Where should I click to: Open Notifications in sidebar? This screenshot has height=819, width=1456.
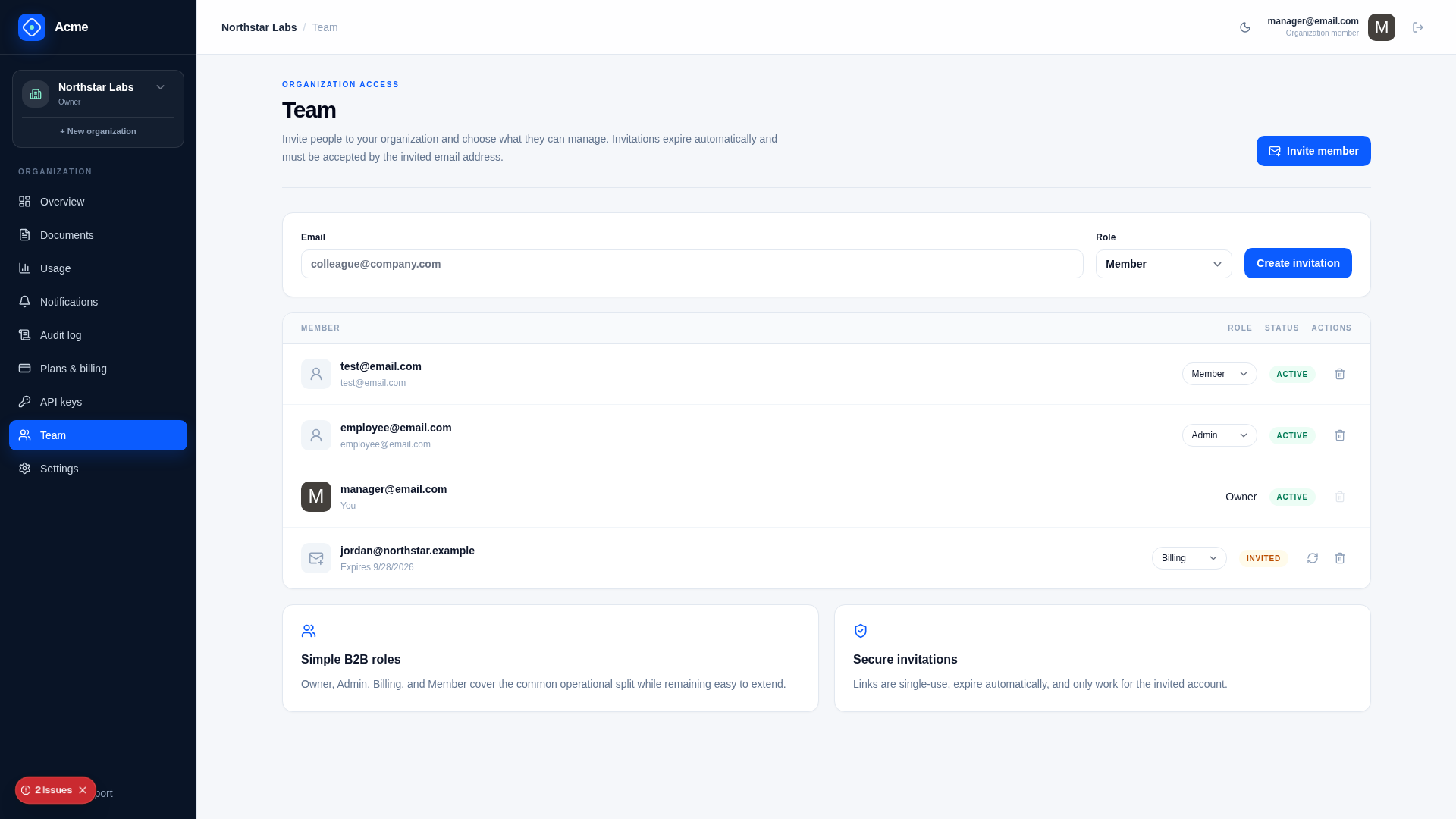pyautogui.click(x=98, y=302)
